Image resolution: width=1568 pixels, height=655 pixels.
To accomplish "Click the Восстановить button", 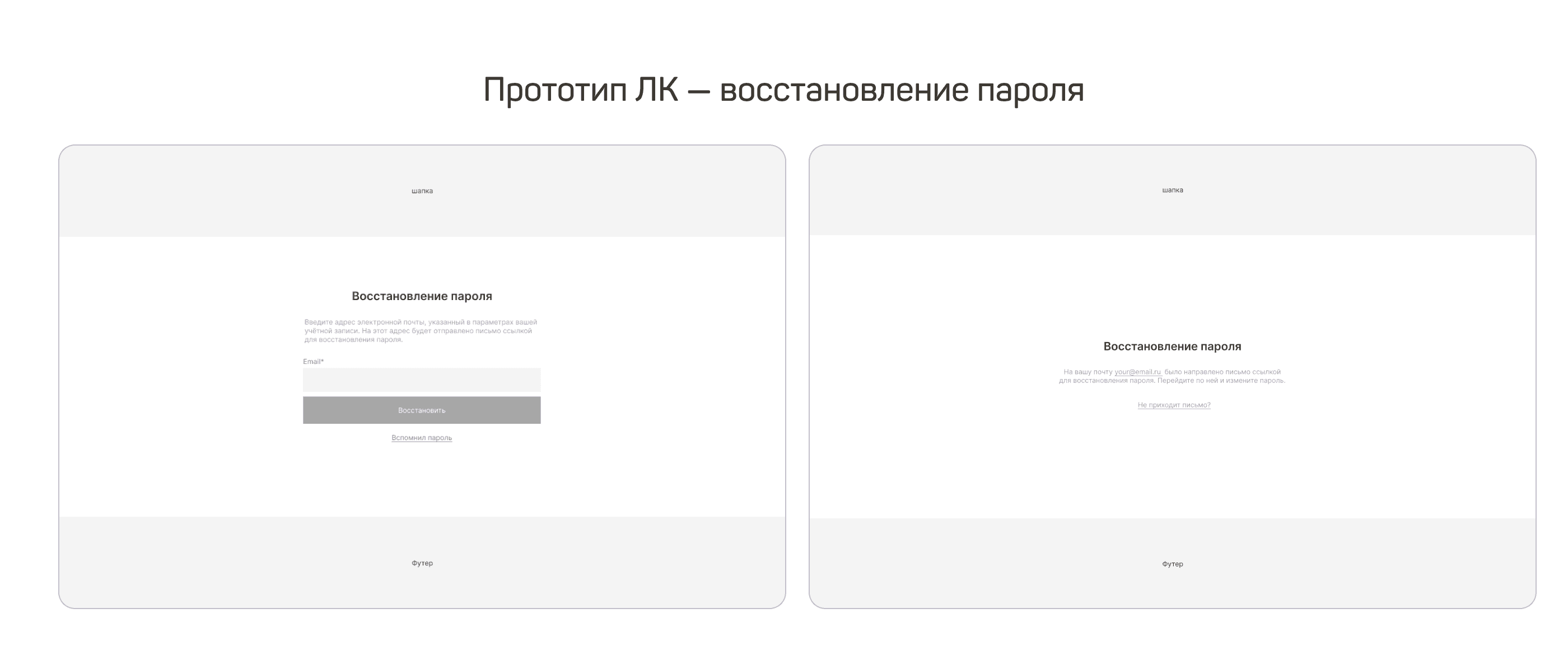I will [x=421, y=410].
